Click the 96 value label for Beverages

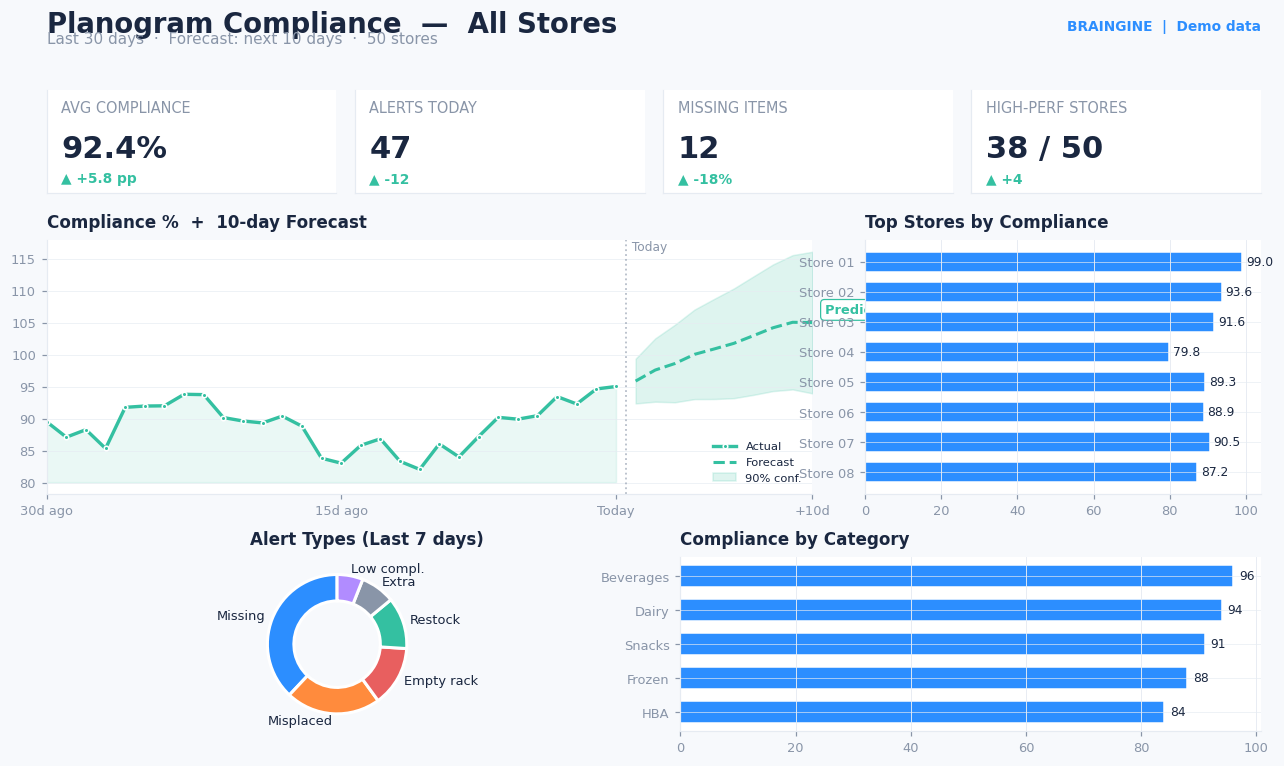[1246, 576]
